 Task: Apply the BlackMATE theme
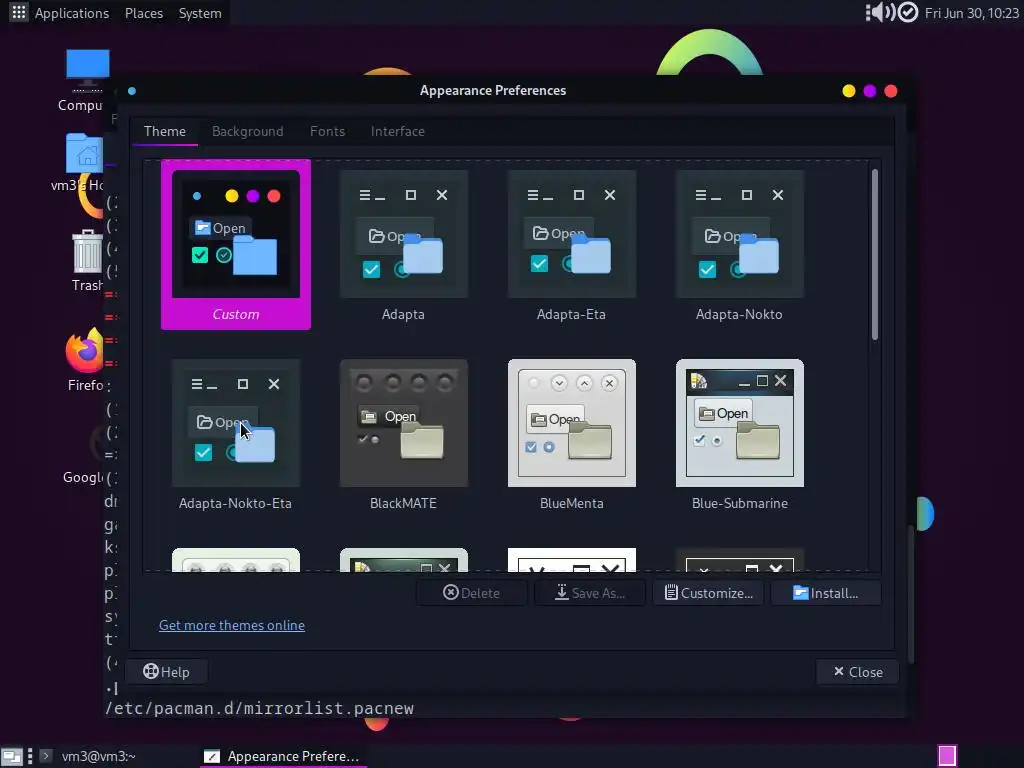tap(404, 434)
